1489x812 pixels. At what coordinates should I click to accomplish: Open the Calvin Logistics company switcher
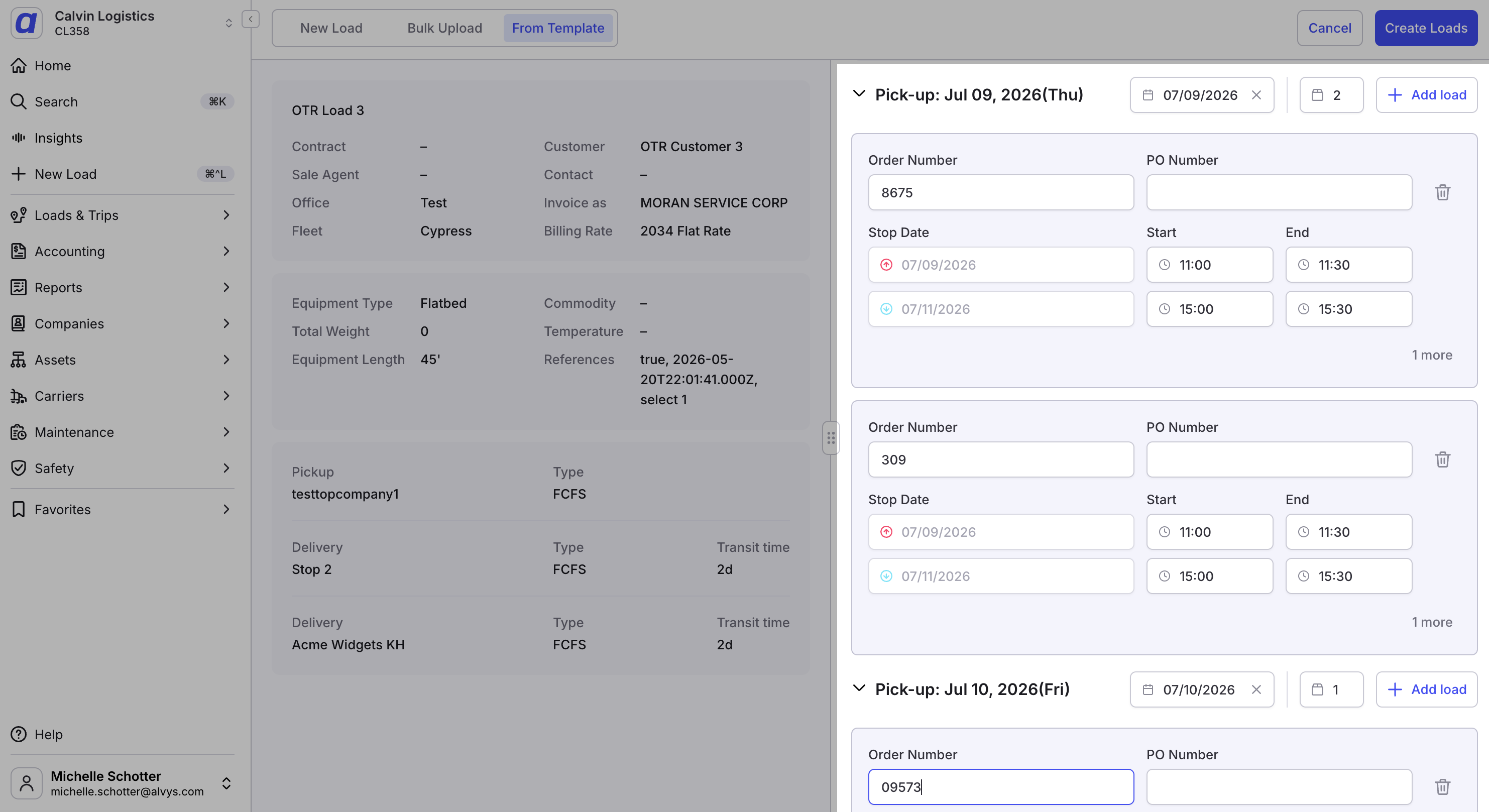[x=122, y=23]
